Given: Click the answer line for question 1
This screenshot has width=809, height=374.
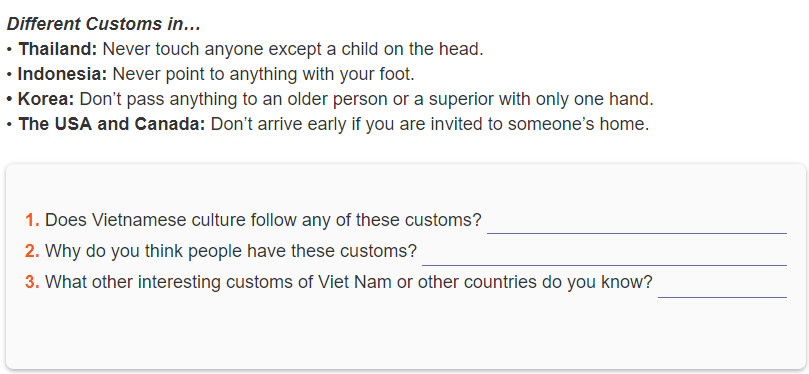Looking at the screenshot, I should [x=637, y=222].
